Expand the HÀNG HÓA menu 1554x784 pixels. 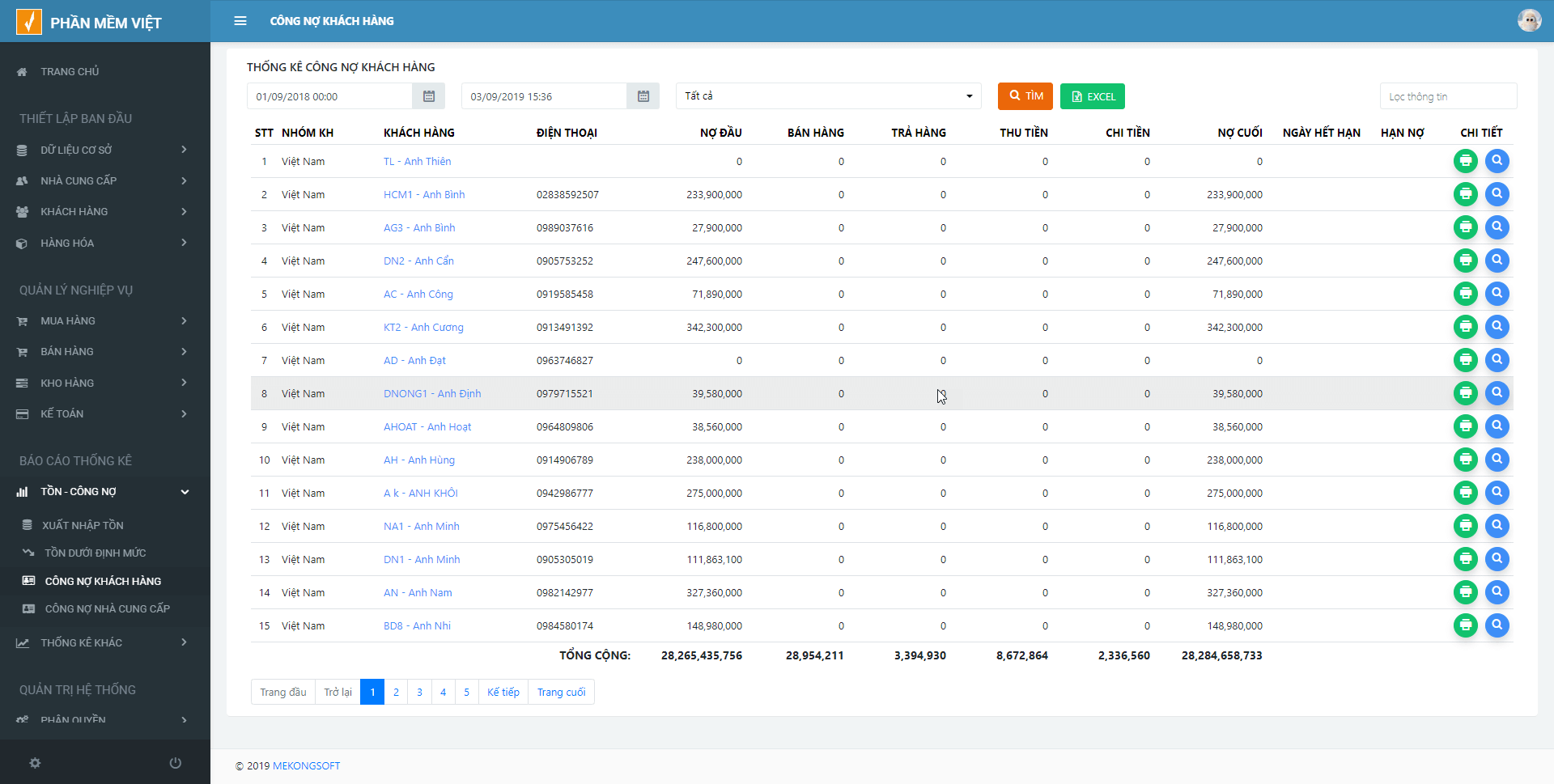coord(105,243)
